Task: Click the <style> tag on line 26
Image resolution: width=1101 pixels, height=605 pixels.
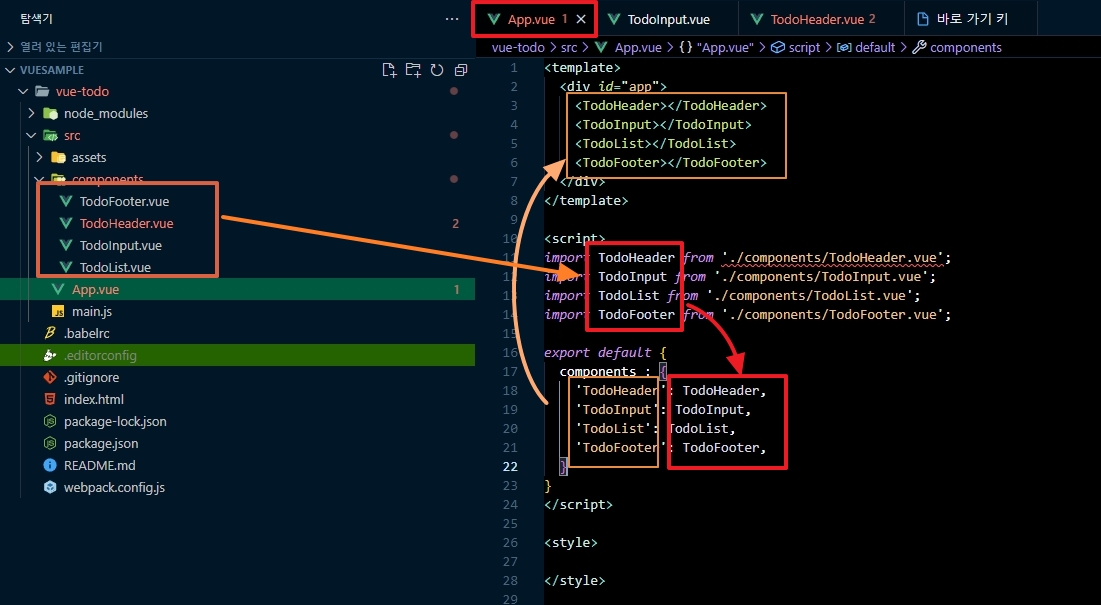Action: click(x=571, y=543)
